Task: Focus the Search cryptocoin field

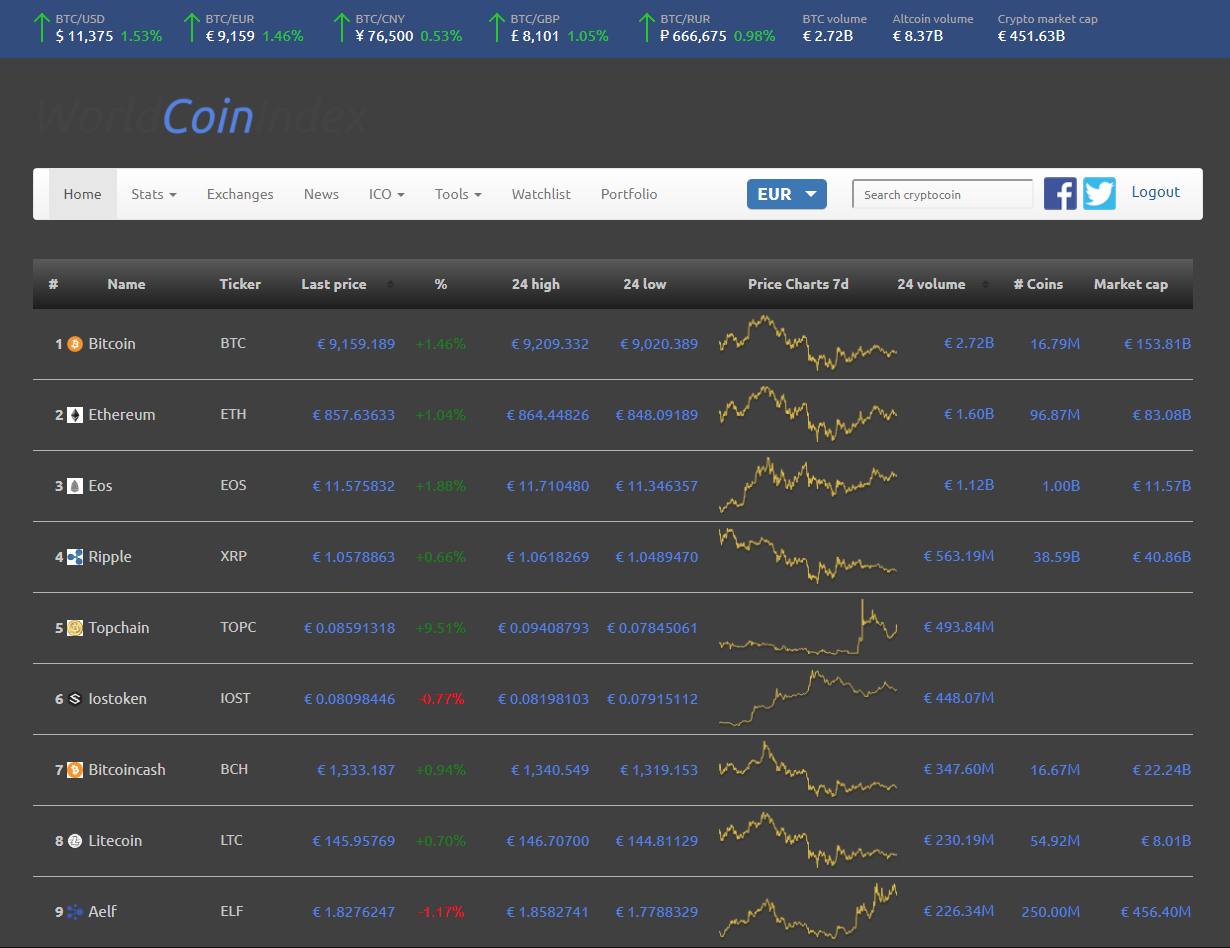Action: pyautogui.click(x=942, y=194)
